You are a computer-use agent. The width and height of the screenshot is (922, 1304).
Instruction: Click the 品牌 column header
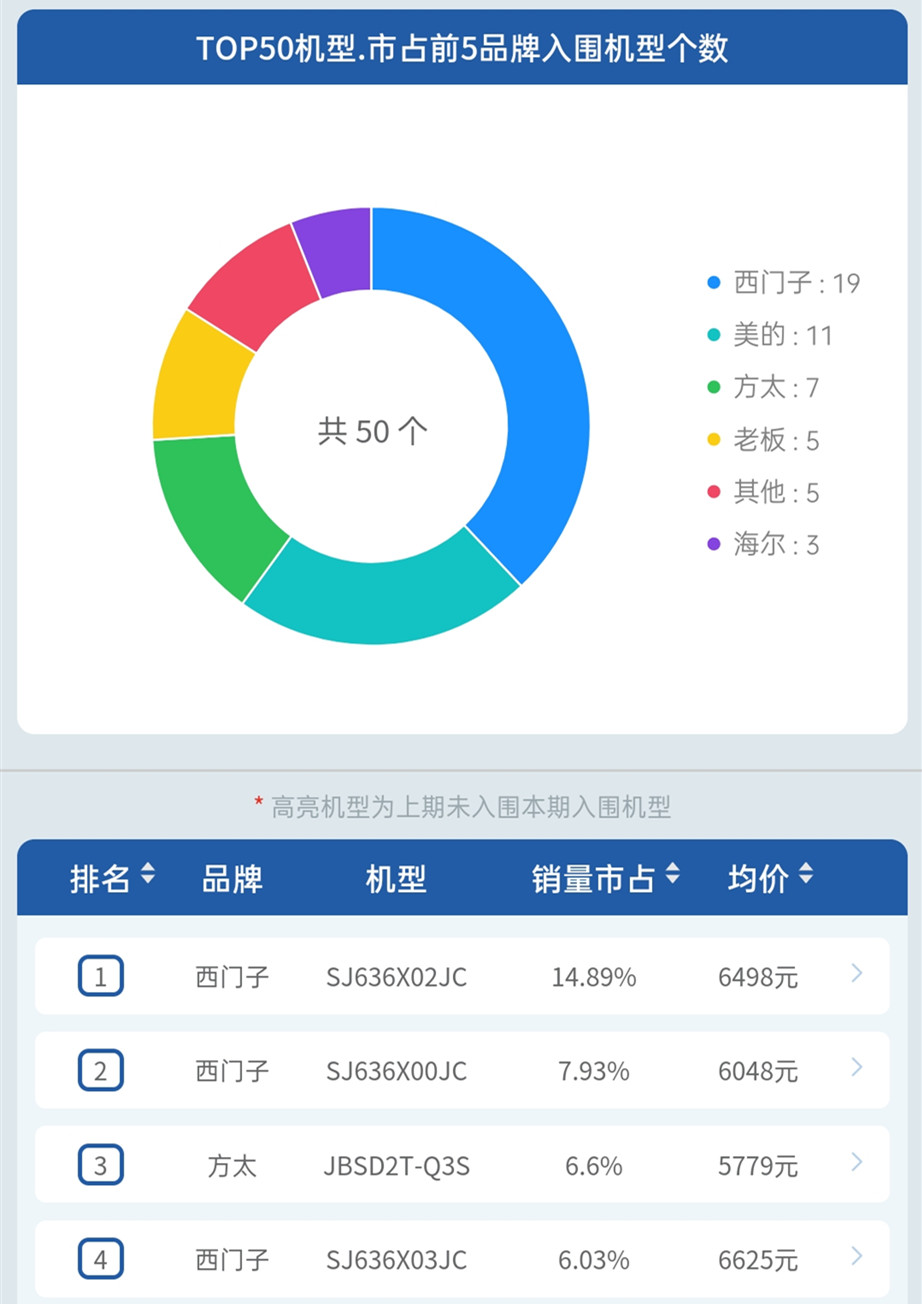click(x=232, y=877)
